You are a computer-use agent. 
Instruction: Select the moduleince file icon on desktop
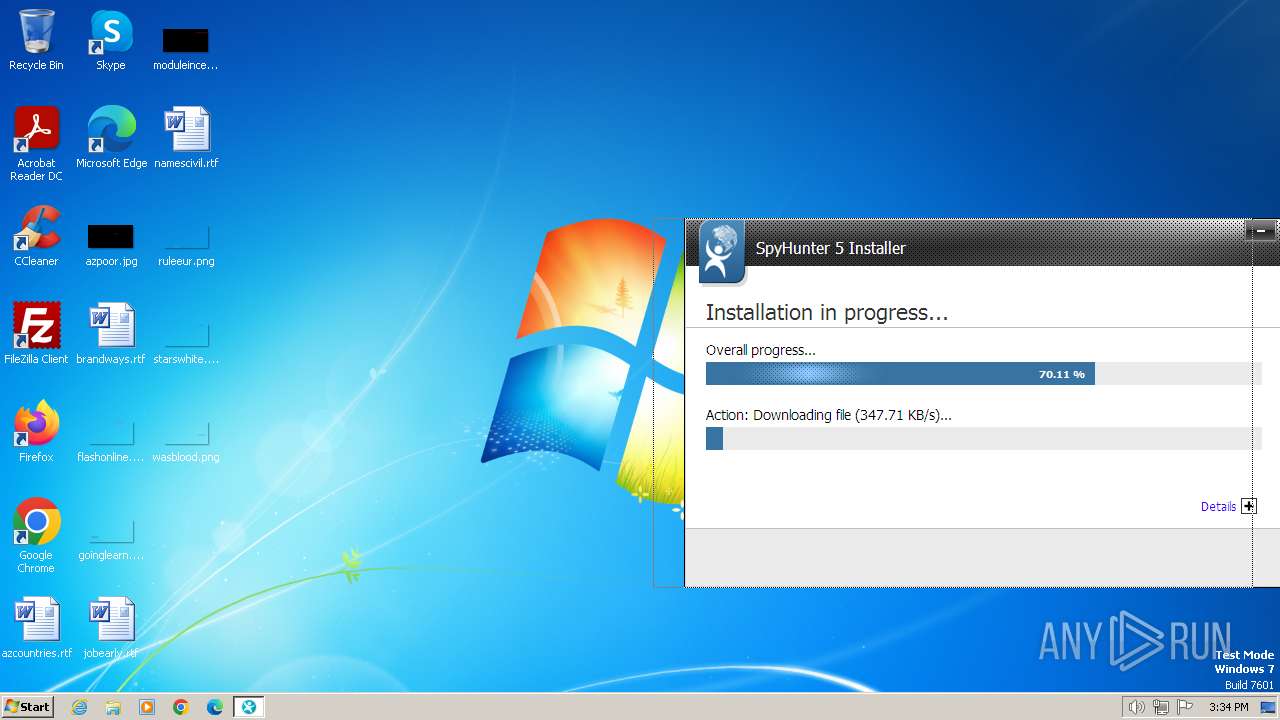click(x=186, y=48)
